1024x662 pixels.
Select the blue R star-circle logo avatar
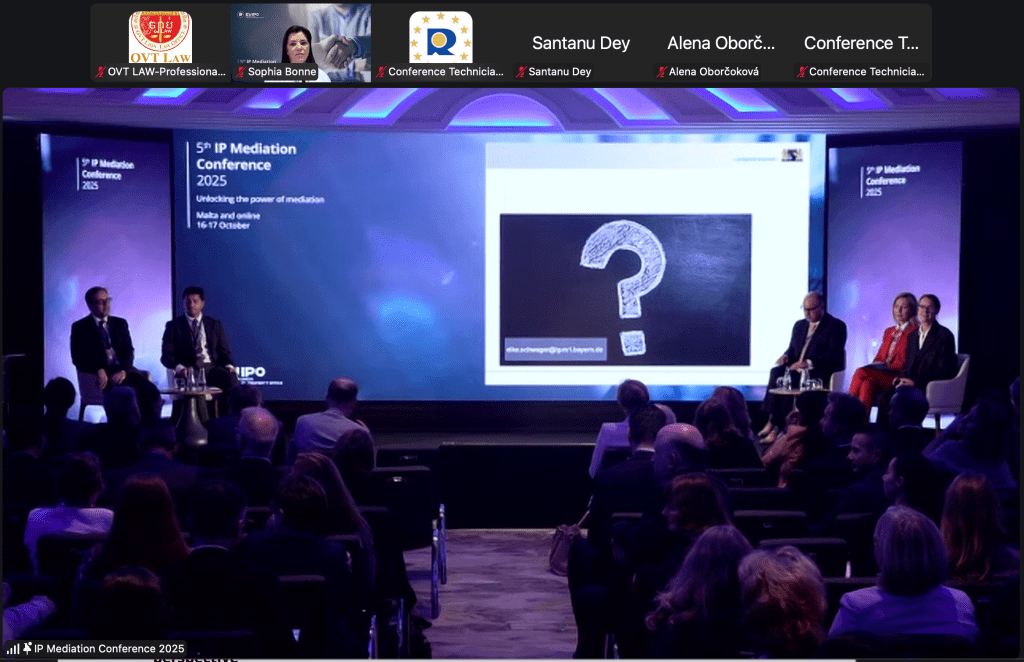coord(440,37)
